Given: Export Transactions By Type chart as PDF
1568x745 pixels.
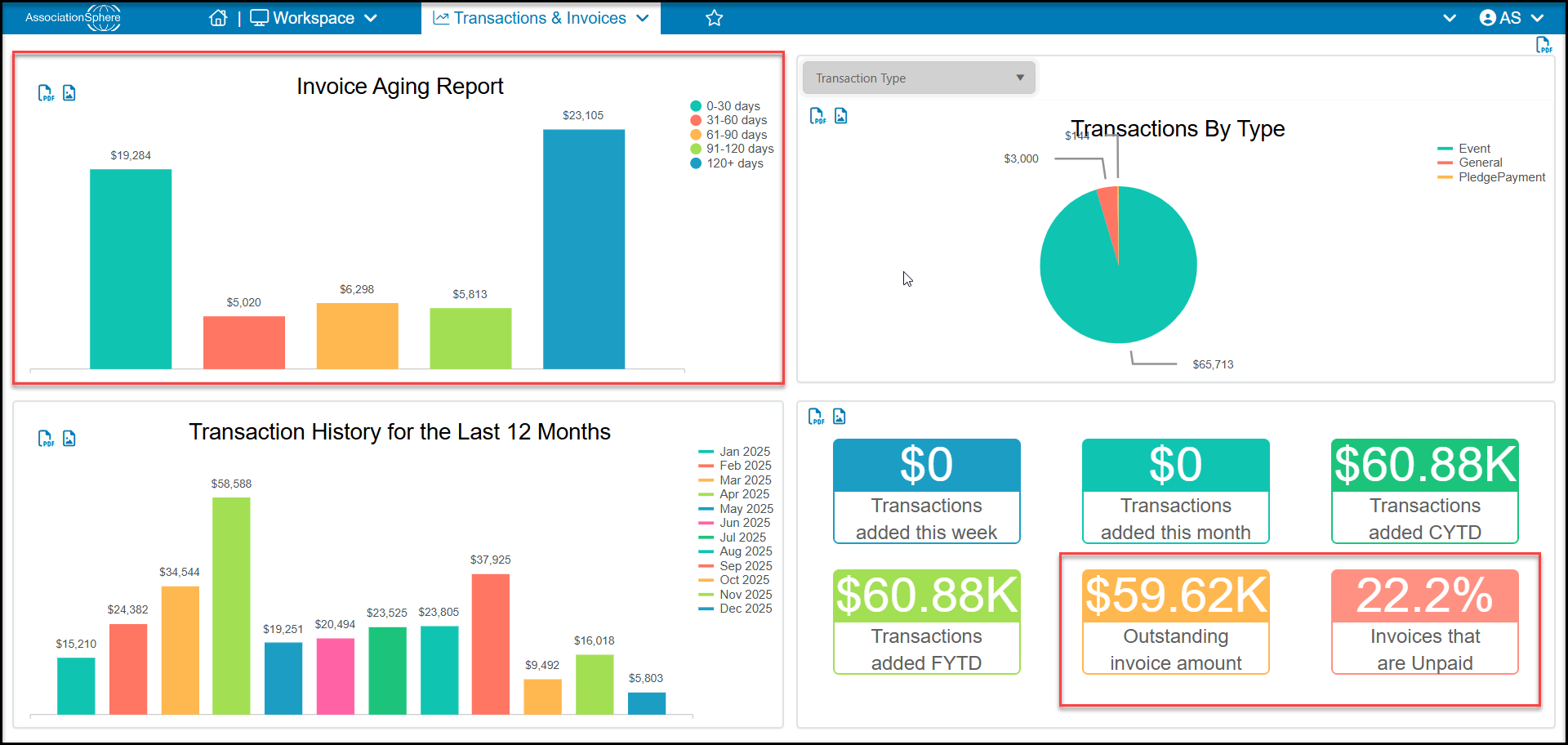Looking at the screenshot, I should (x=817, y=116).
